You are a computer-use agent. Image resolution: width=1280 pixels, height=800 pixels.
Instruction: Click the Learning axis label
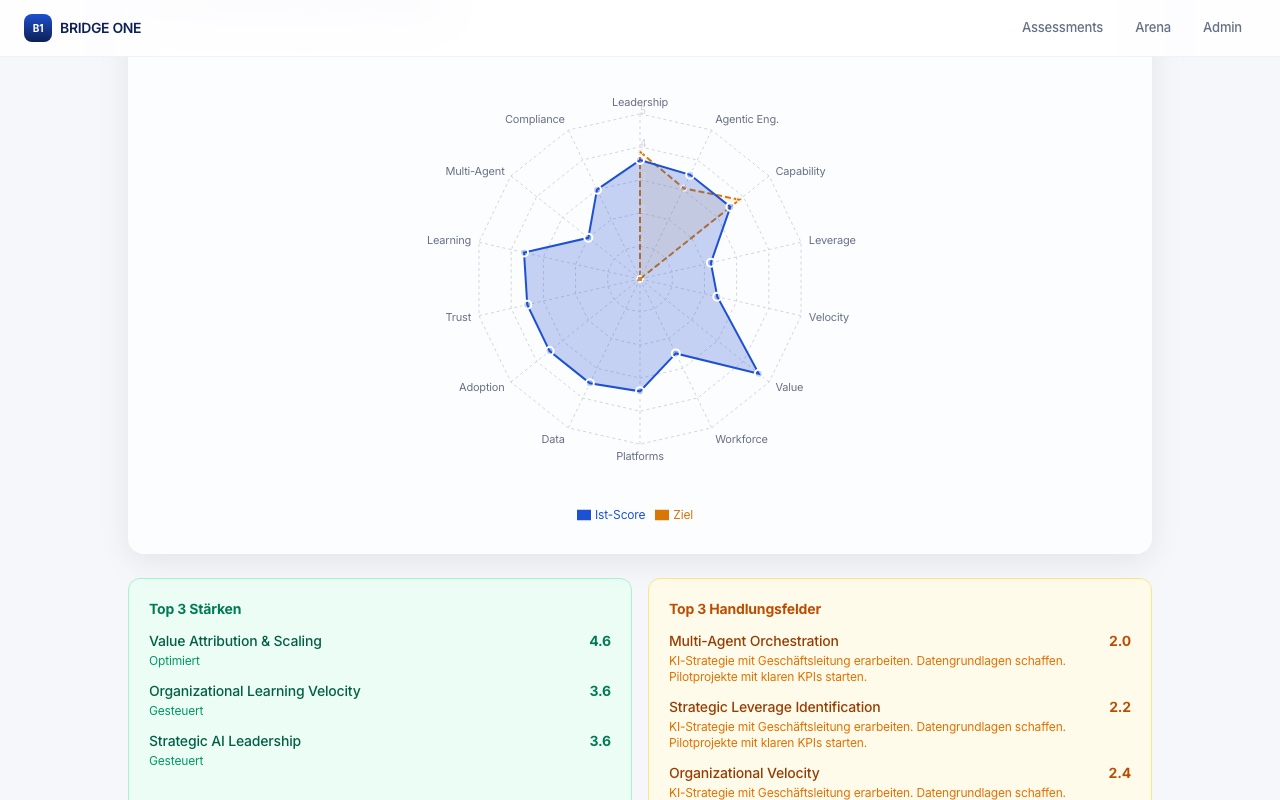449,240
